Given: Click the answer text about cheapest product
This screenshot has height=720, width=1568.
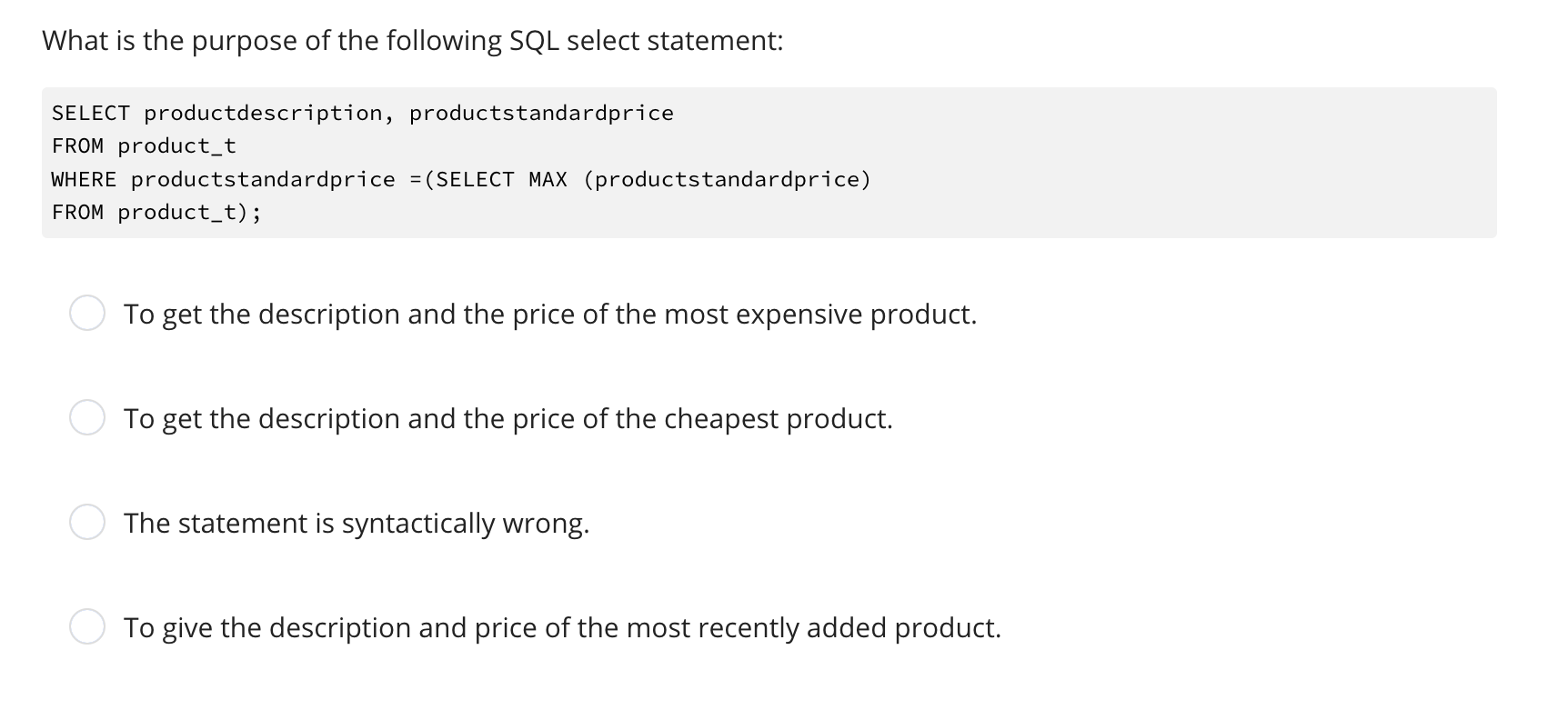Looking at the screenshot, I should [x=508, y=419].
